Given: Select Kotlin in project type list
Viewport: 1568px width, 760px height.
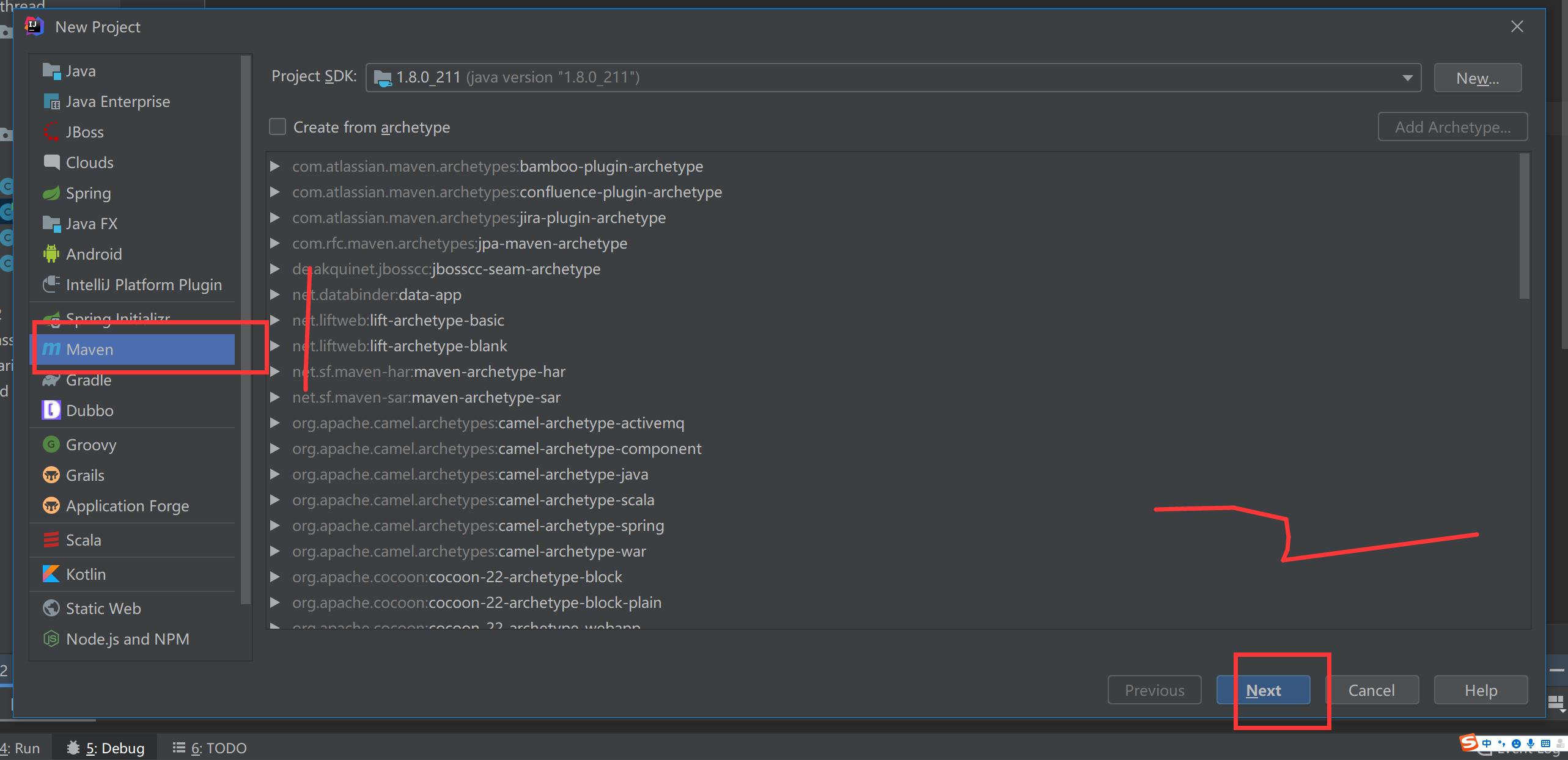Looking at the screenshot, I should point(133,574).
